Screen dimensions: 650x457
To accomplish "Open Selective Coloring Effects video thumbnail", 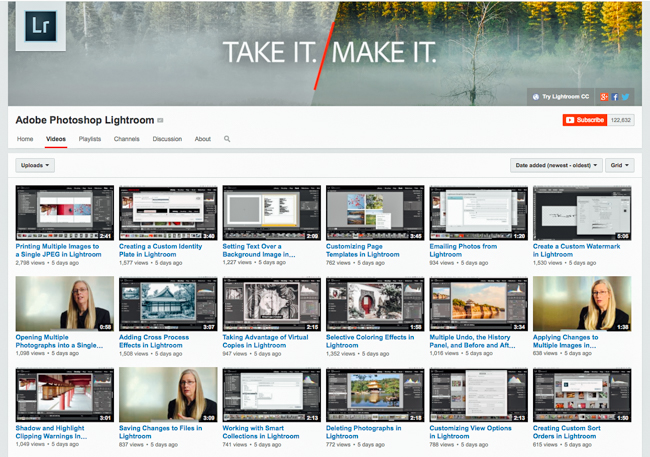I will (375, 304).
